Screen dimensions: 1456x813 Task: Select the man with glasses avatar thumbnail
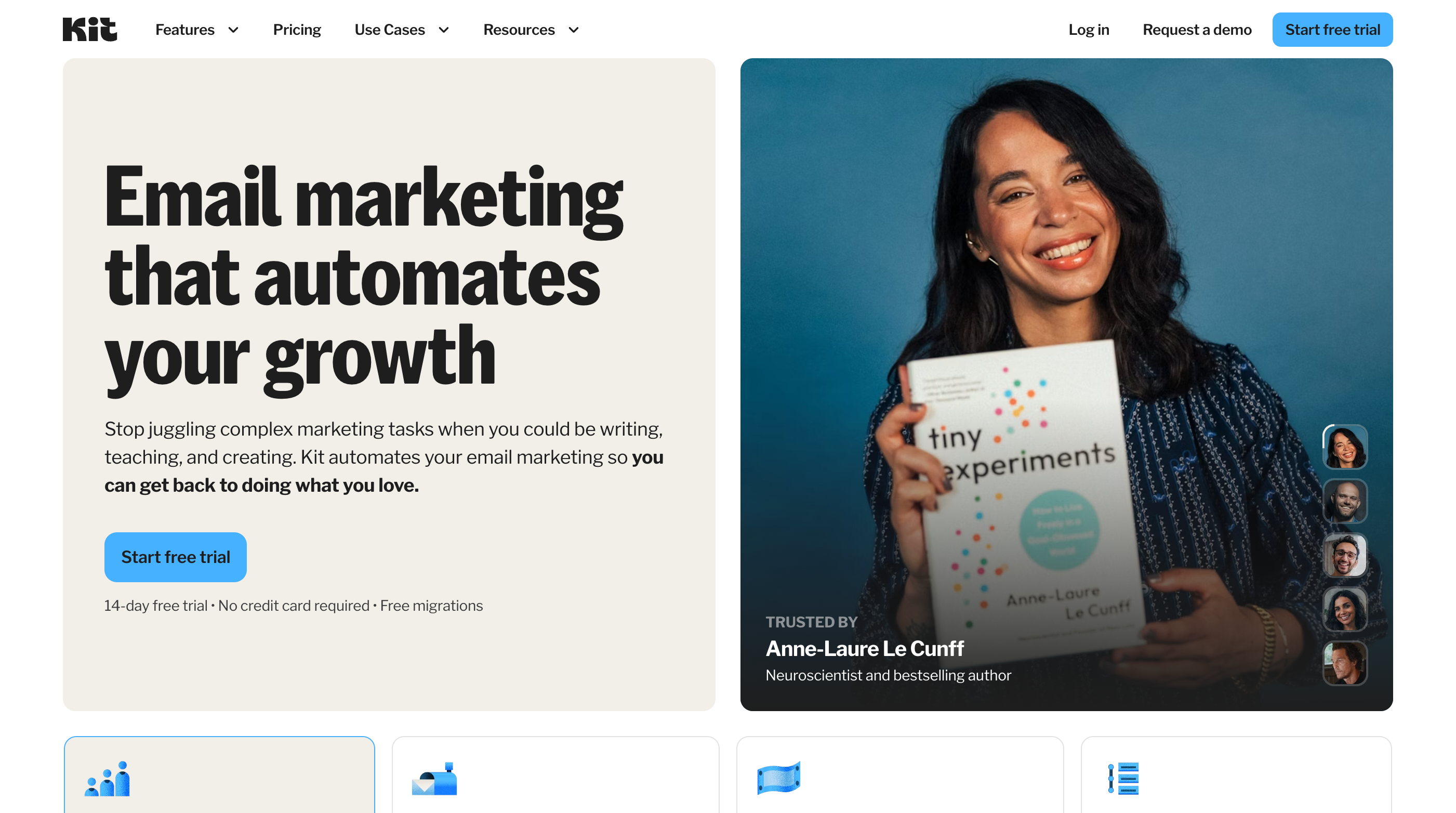(x=1345, y=555)
